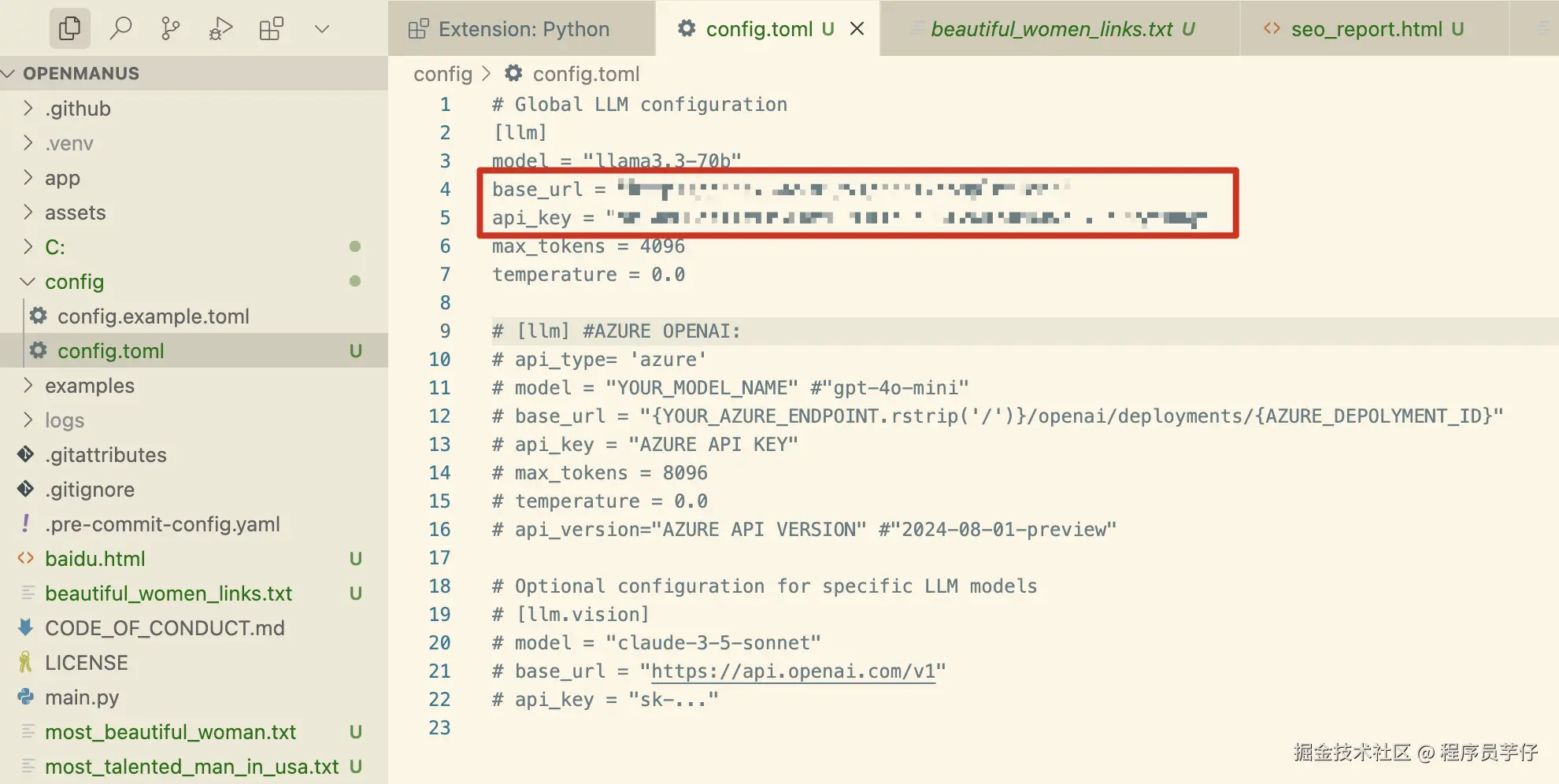Click the YAML exclamation icon of .pre-commit-config.yaml

click(26, 523)
